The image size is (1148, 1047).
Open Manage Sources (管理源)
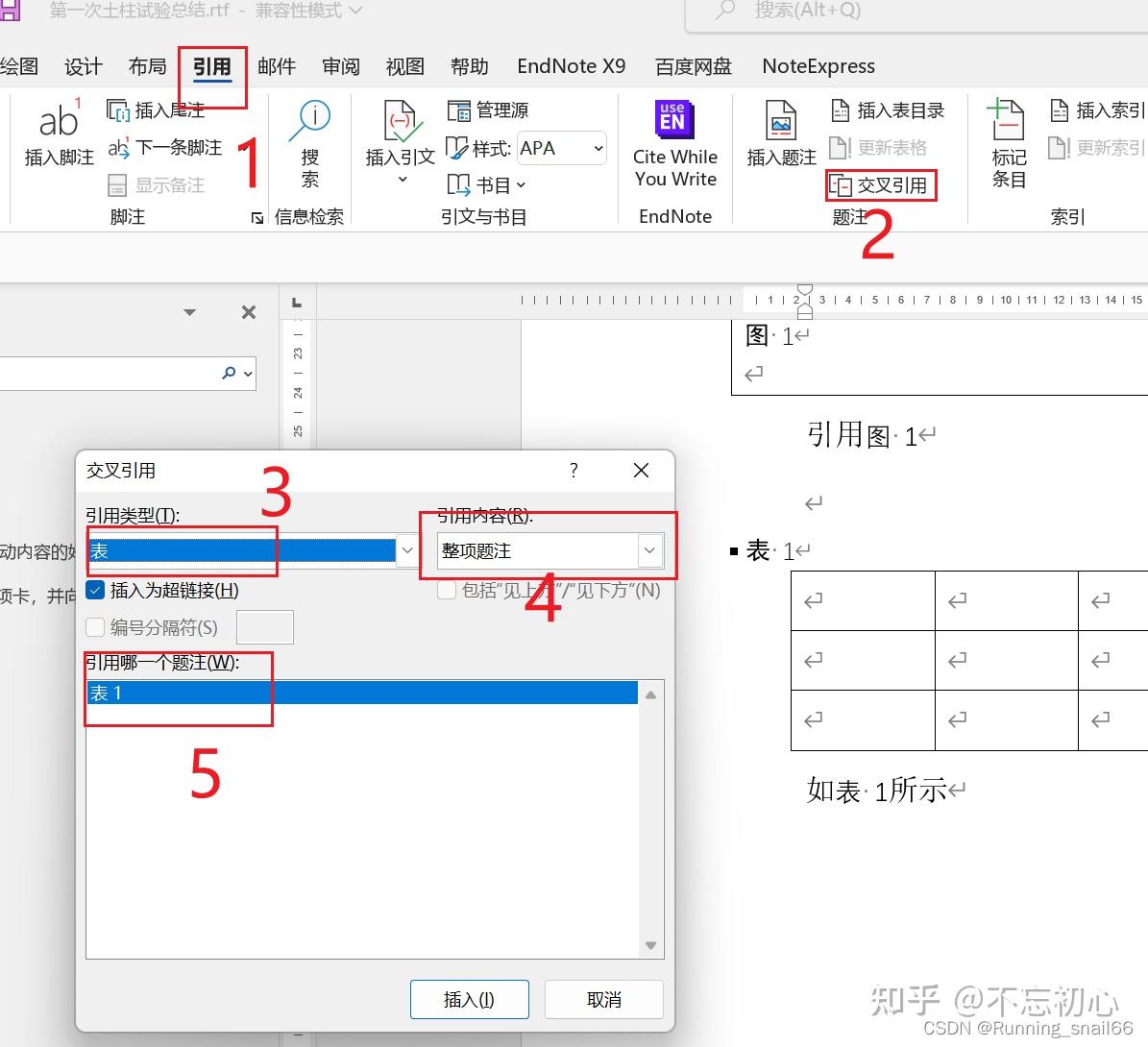488,110
